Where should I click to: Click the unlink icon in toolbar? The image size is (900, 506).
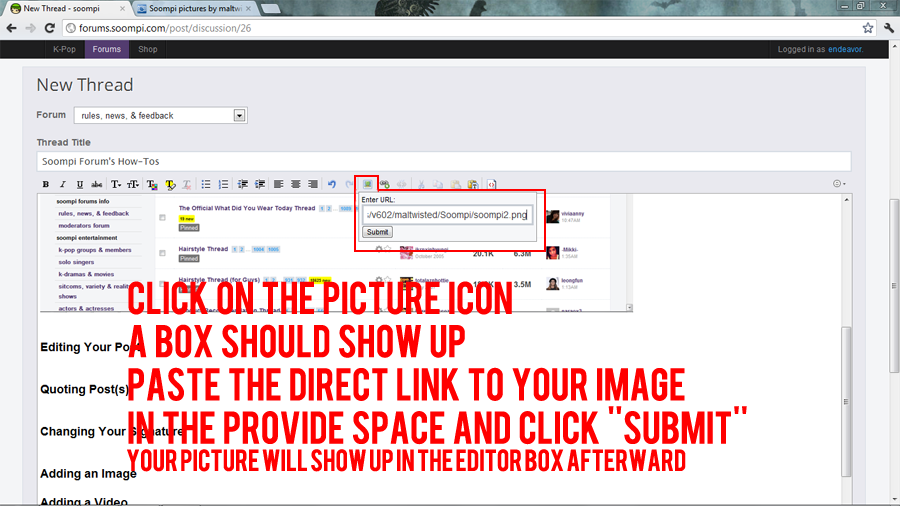tap(402, 184)
